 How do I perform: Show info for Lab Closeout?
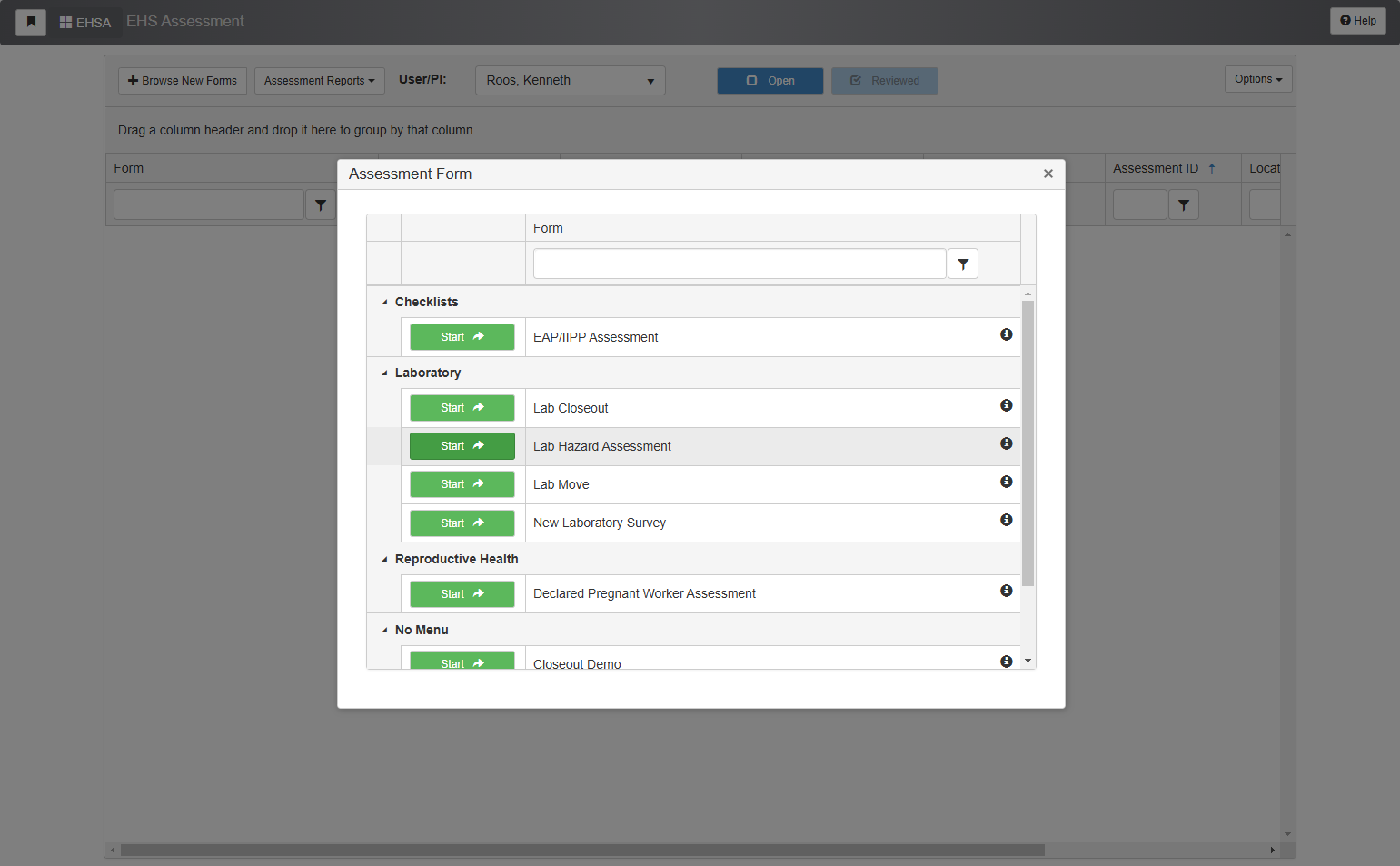pyautogui.click(x=1006, y=405)
